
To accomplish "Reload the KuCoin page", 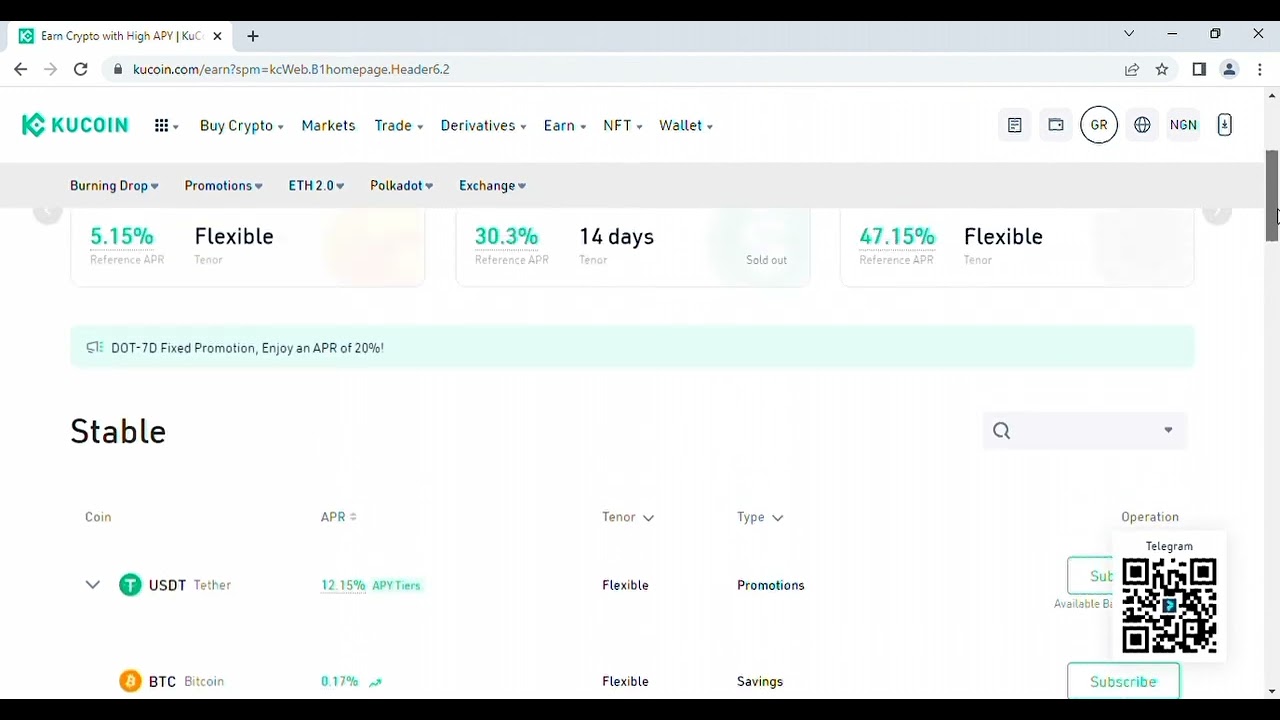I will (81, 69).
